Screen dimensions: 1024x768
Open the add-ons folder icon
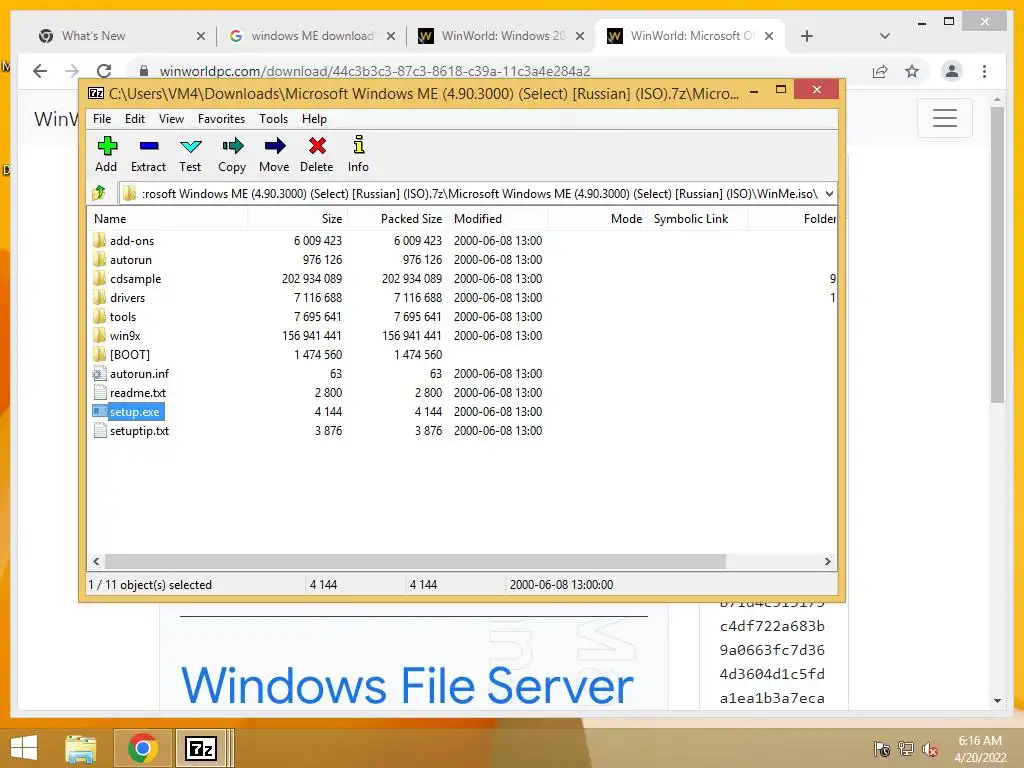pos(99,240)
